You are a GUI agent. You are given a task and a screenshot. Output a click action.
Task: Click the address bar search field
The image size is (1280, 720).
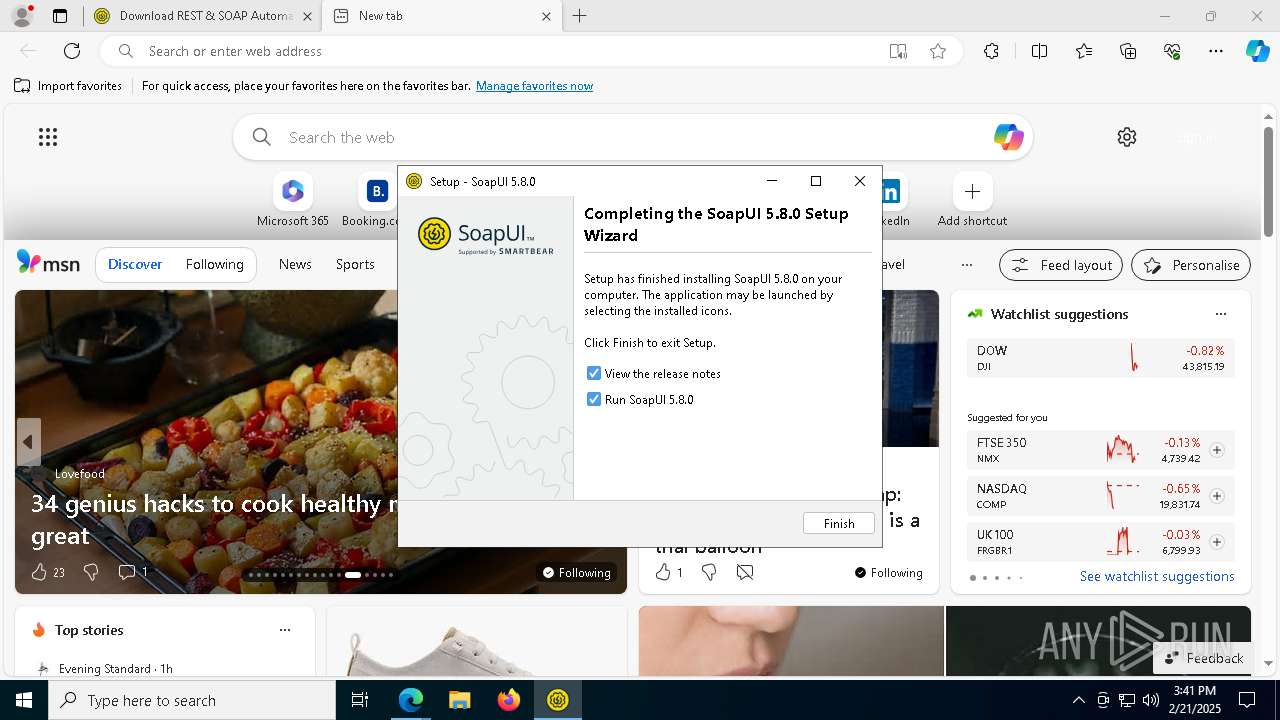(x=510, y=51)
